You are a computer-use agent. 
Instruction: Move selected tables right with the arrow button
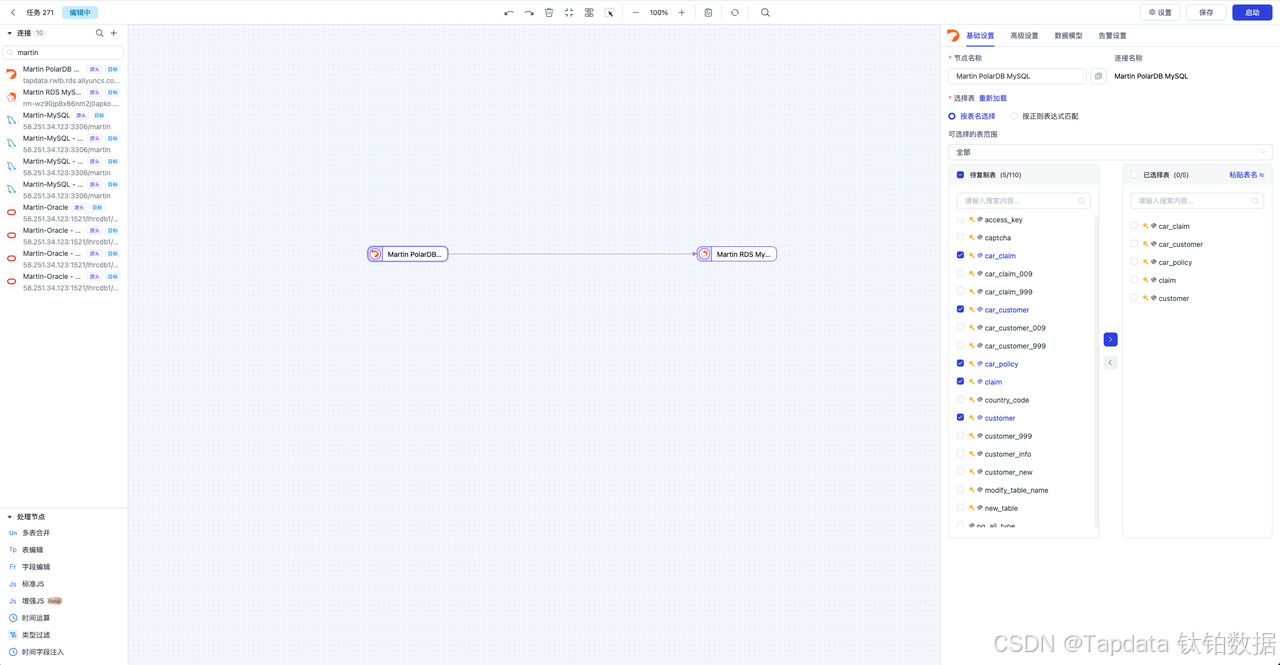point(1110,340)
